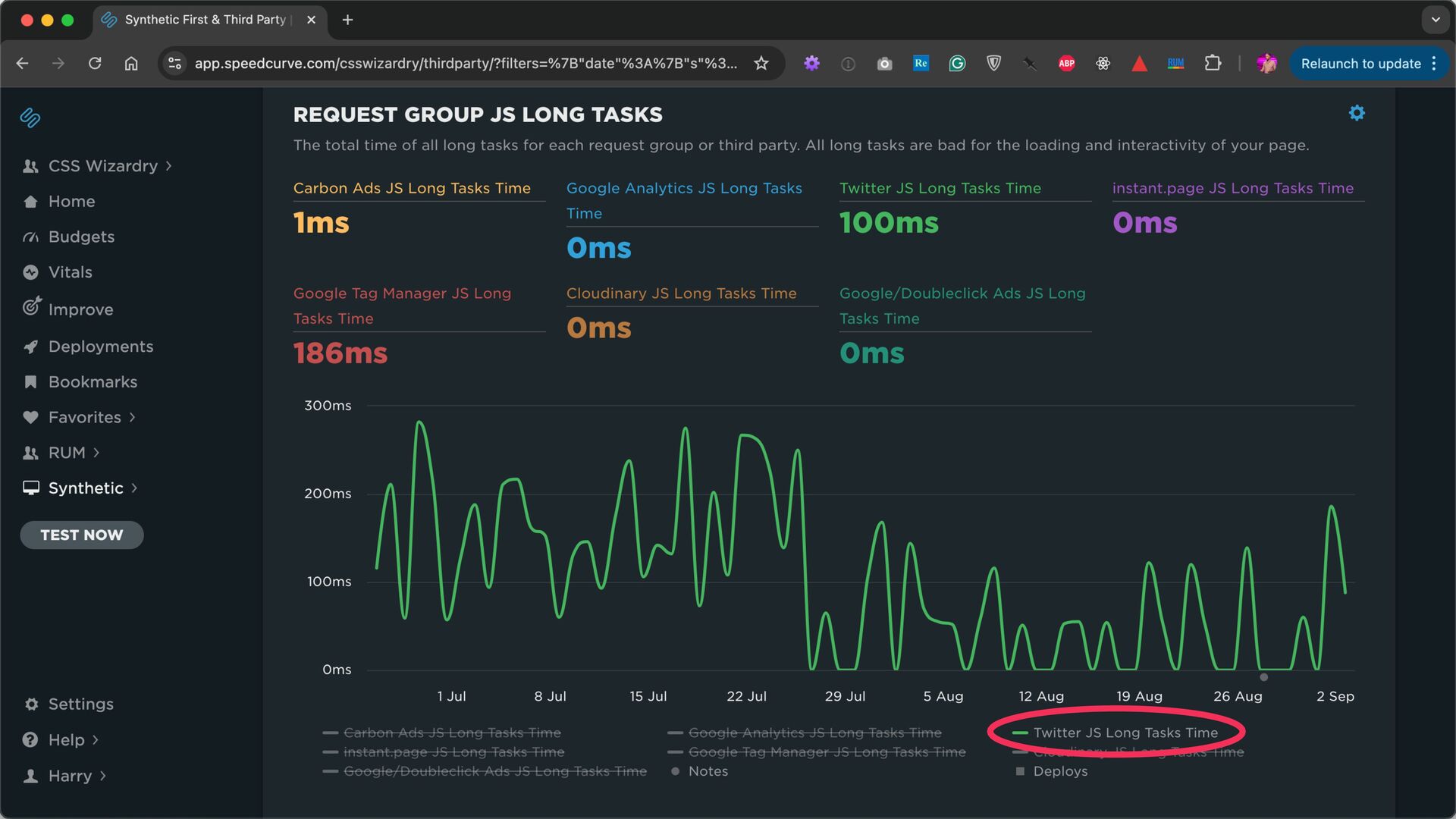This screenshot has width=1456, height=819.
Task: Expand RUM submenu chevron
Action: pos(96,453)
